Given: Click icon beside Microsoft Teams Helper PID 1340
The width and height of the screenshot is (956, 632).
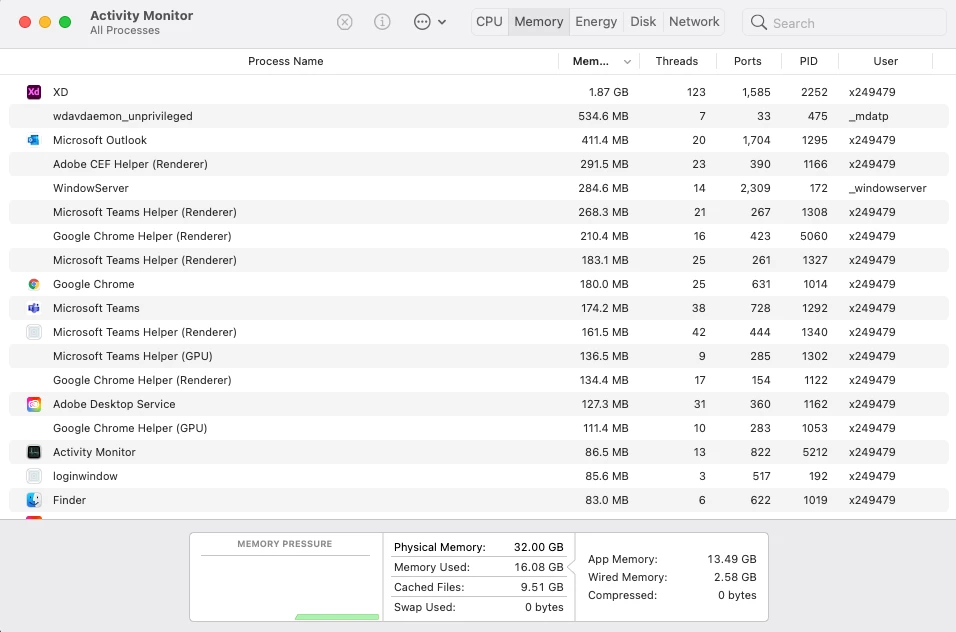Looking at the screenshot, I should click(x=34, y=332).
